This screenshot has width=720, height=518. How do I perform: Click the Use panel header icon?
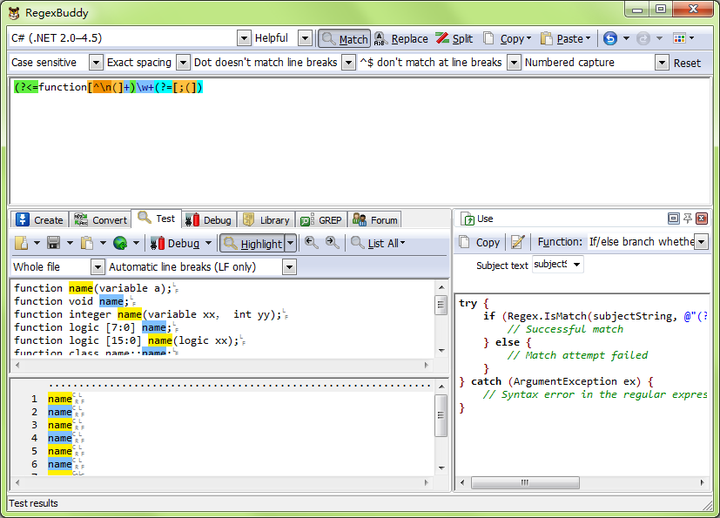click(467, 219)
